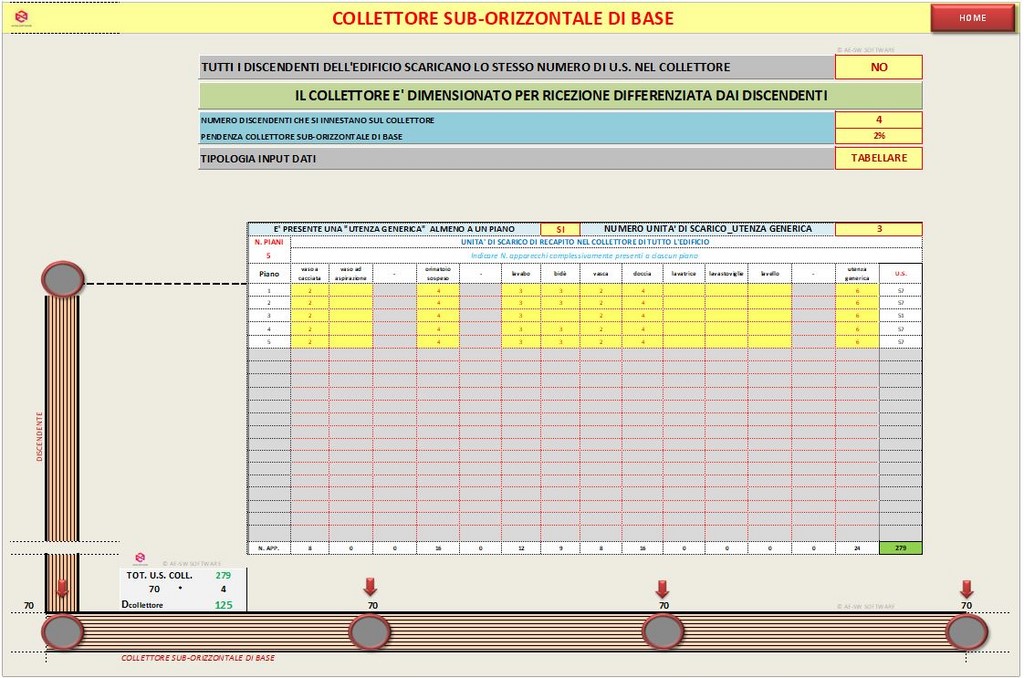This screenshot has width=1024, height=678.
Task: Click the utenza generica discharge units field
Action: 878,229
